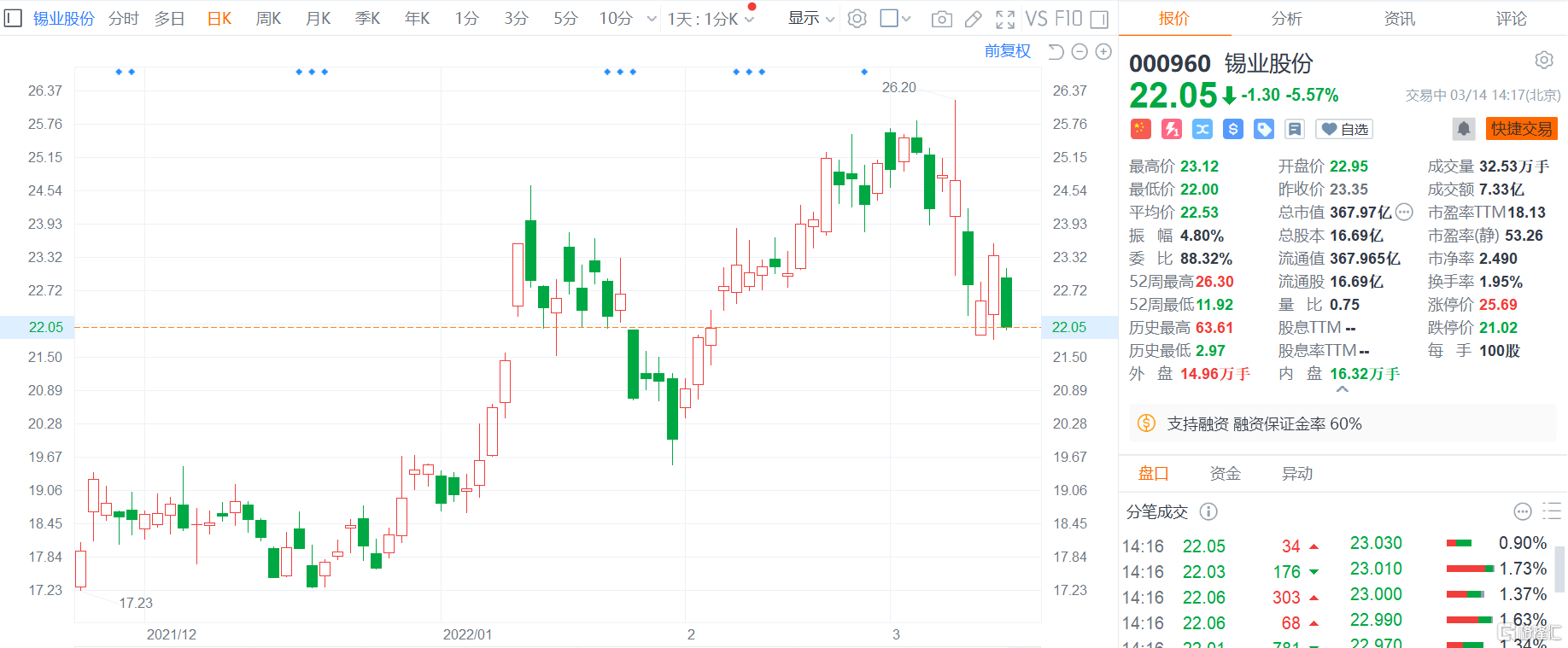Viewport: 1568px width, 648px height.
Task: Click the blue dollar sign badge
Action: [x=1233, y=129]
